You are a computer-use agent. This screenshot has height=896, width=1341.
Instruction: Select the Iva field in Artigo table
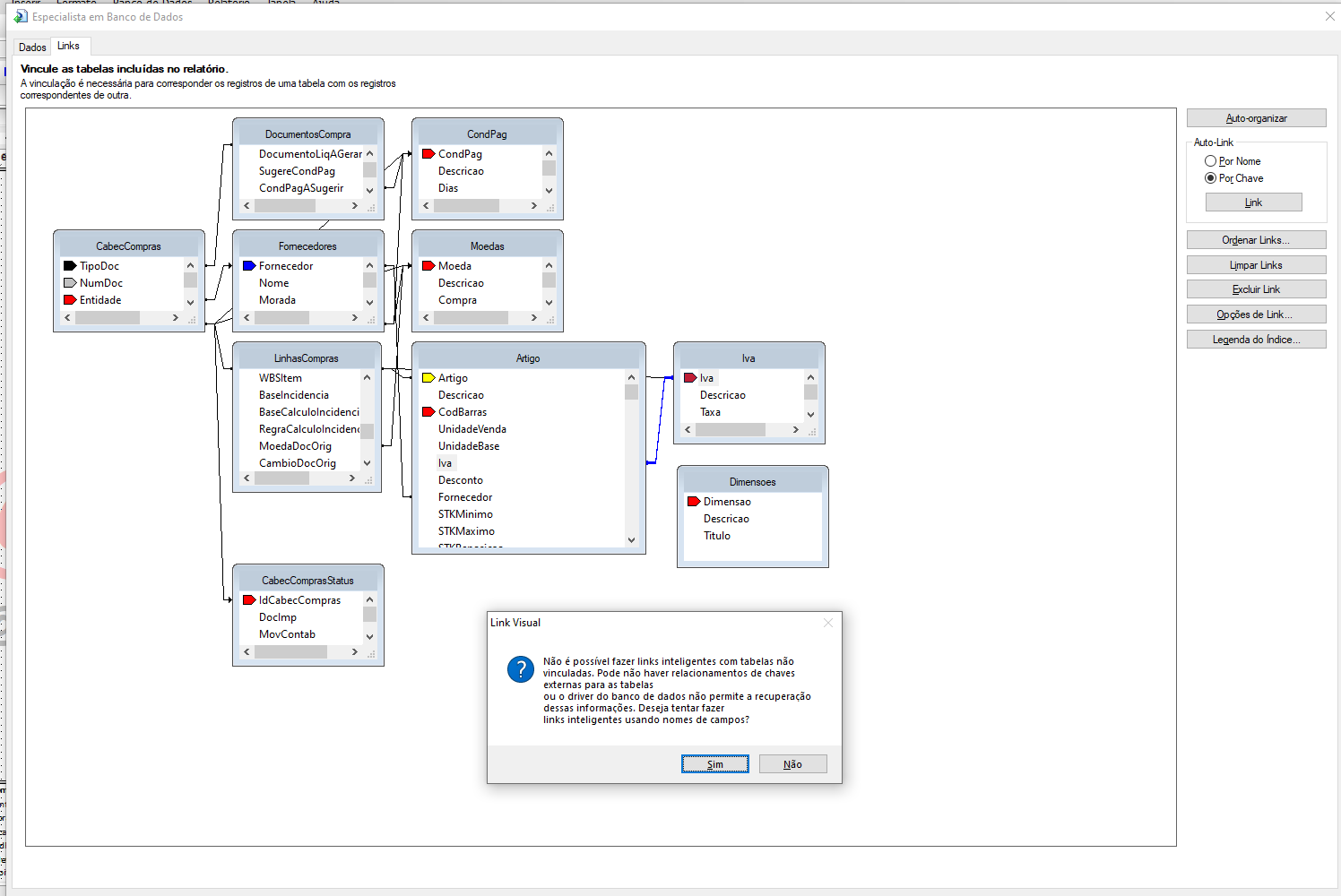tap(446, 463)
